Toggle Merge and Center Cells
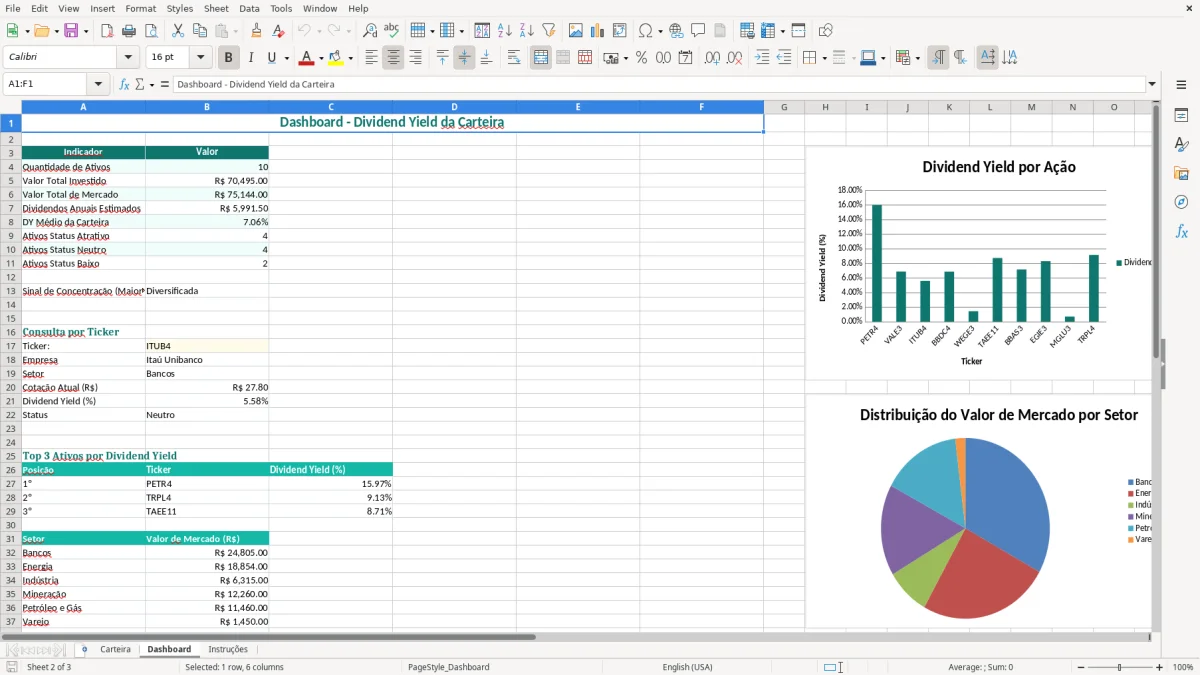The height and width of the screenshot is (675, 1200). tap(541, 58)
